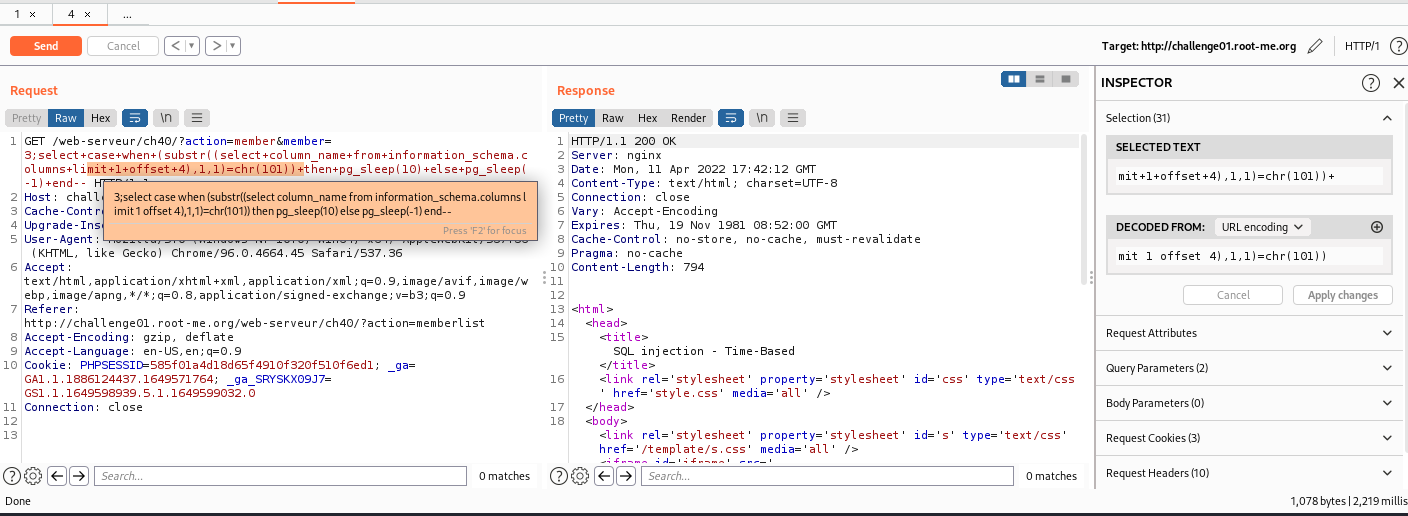The image size is (1408, 516).
Task: Toggle word wrap icon in Response panel
Action: point(731,118)
